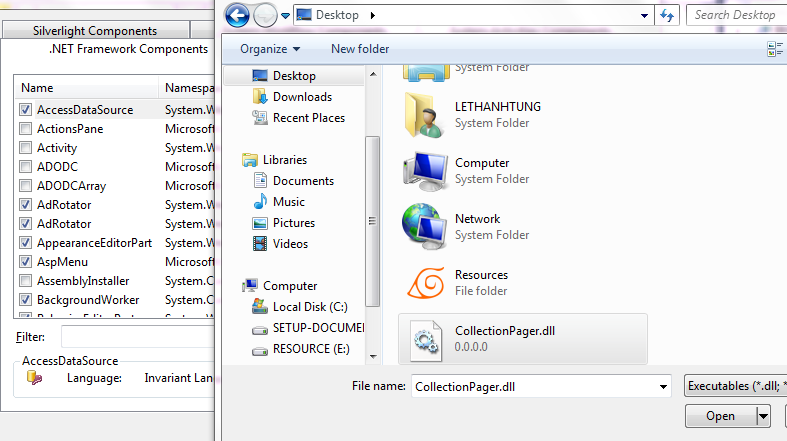Screen dimensions: 787x441
Task: Open Downloads in the navigation pane
Action: tap(302, 97)
